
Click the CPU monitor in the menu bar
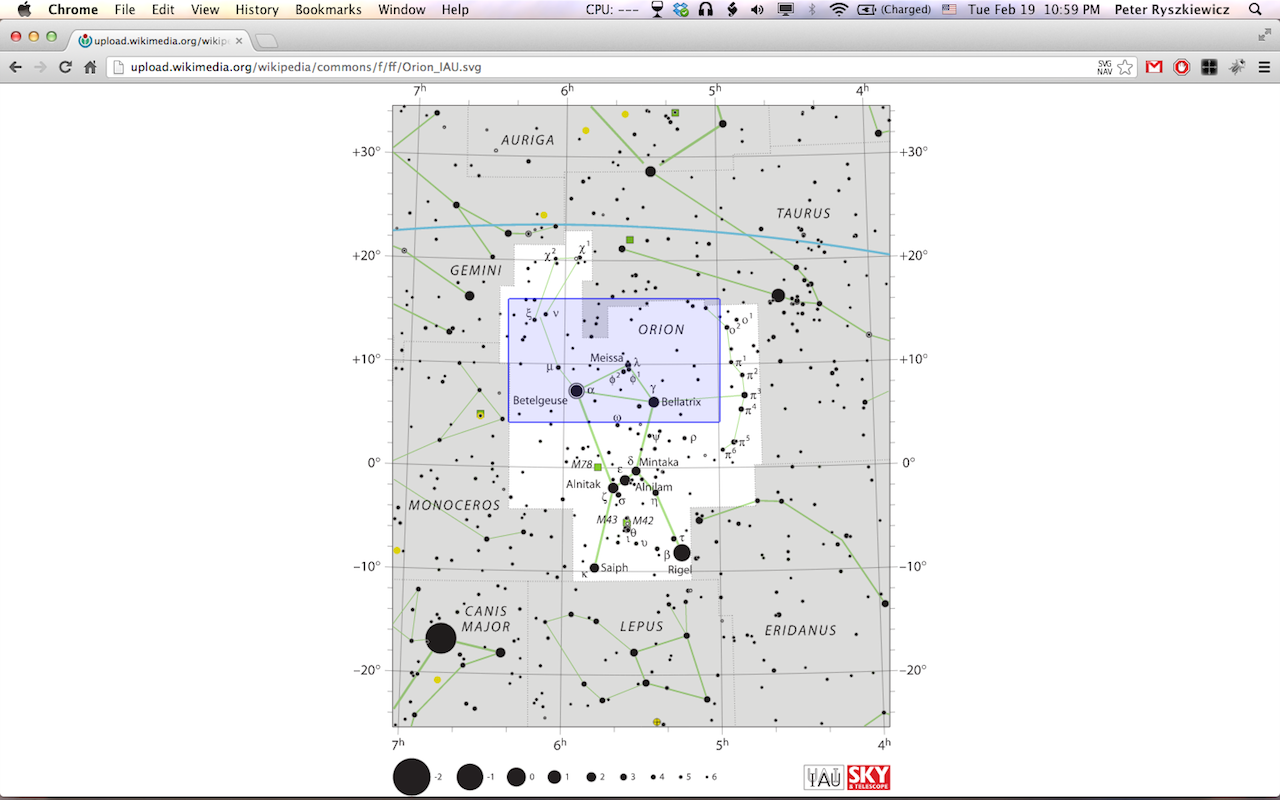pyautogui.click(x=612, y=9)
